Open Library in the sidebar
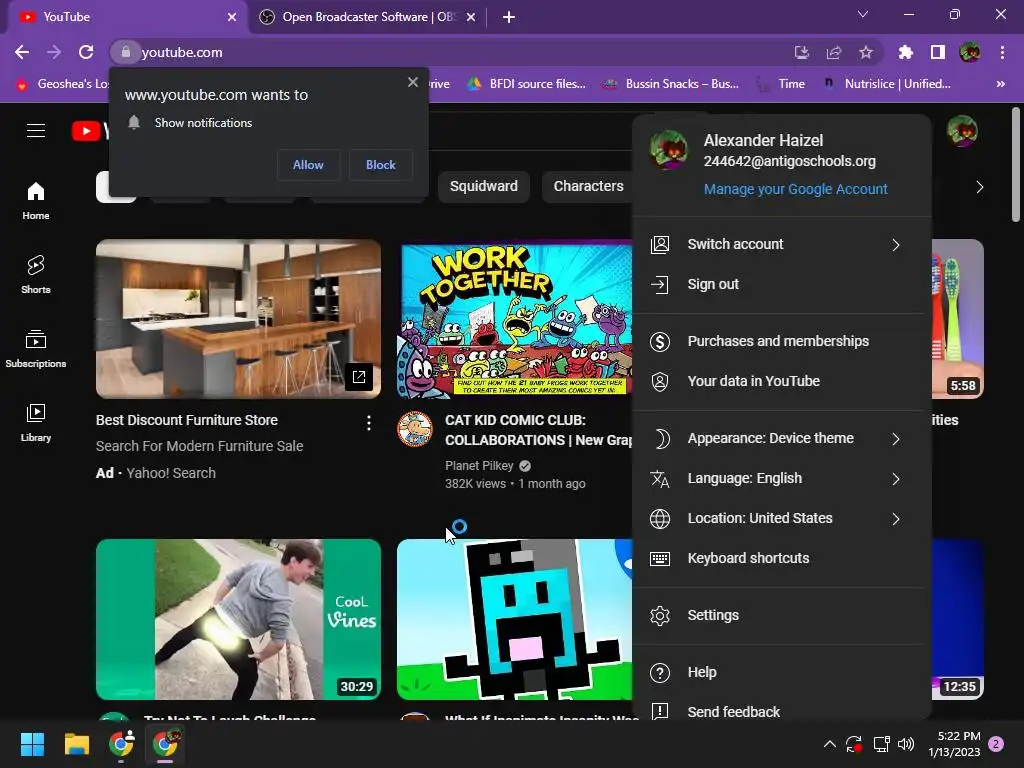This screenshot has height=768, width=1024. 36,423
